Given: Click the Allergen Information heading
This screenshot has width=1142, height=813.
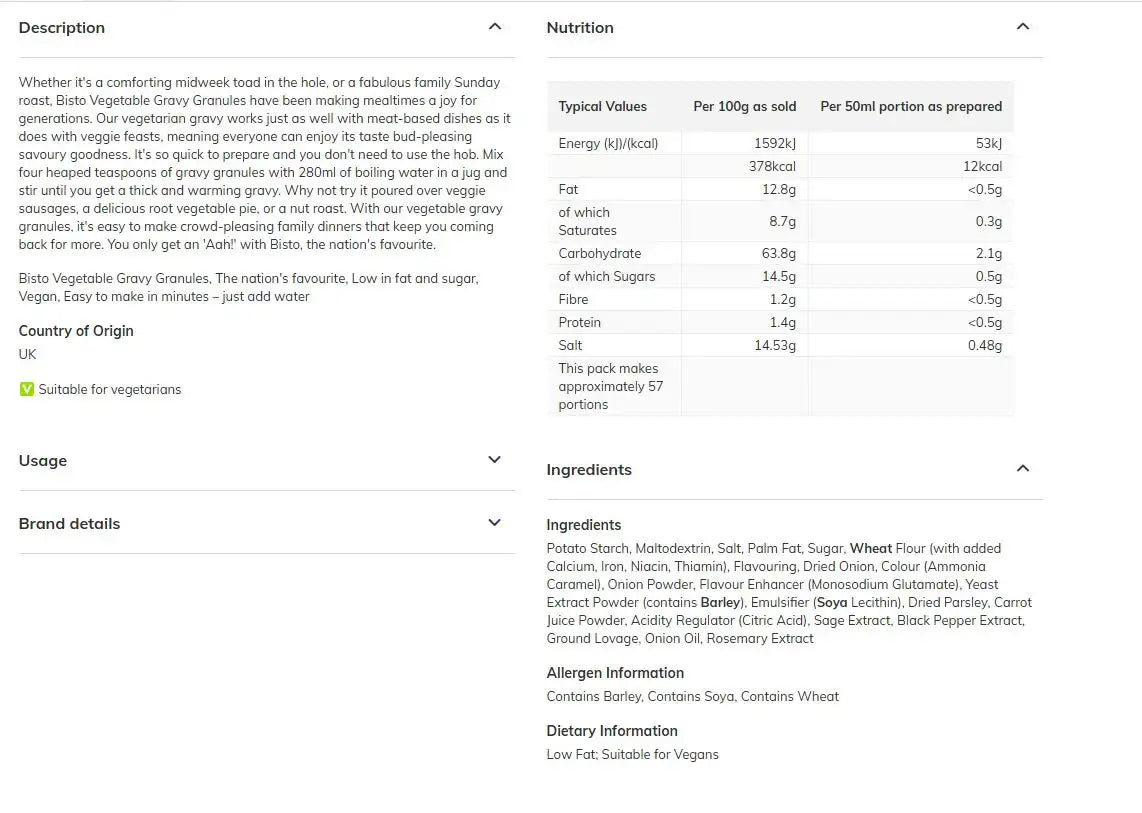Looking at the screenshot, I should (615, 673).
